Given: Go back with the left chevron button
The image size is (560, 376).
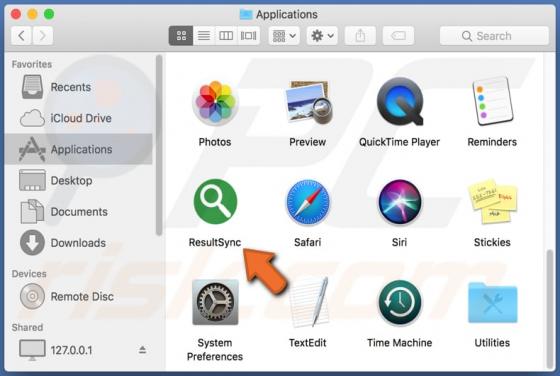Looking at the screenshot, I should [21, 36].
